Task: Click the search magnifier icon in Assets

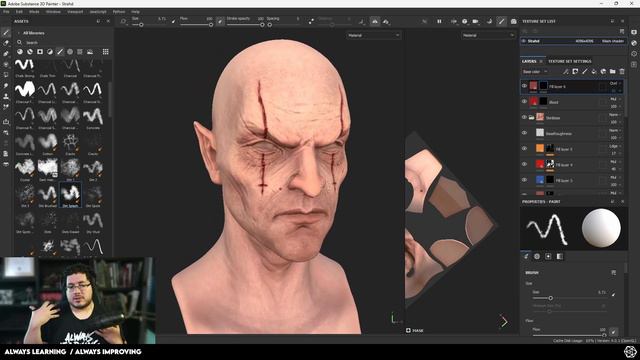Action: pyautogui.click(x=19, y=42)
